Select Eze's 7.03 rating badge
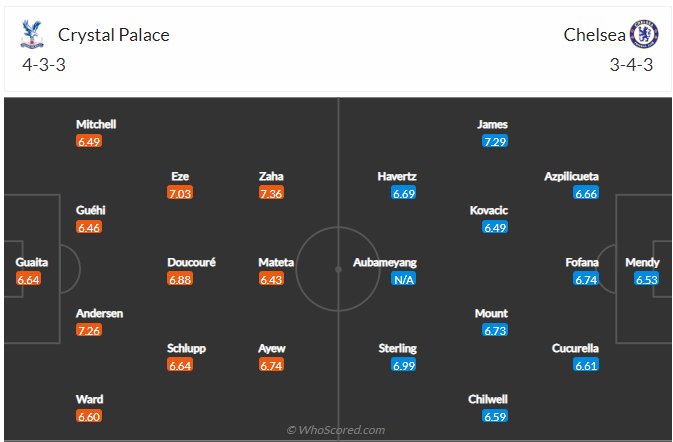Image resolution: width=673 pixels, height=442 pixels. pyautogui.click(x=181, y=193)
